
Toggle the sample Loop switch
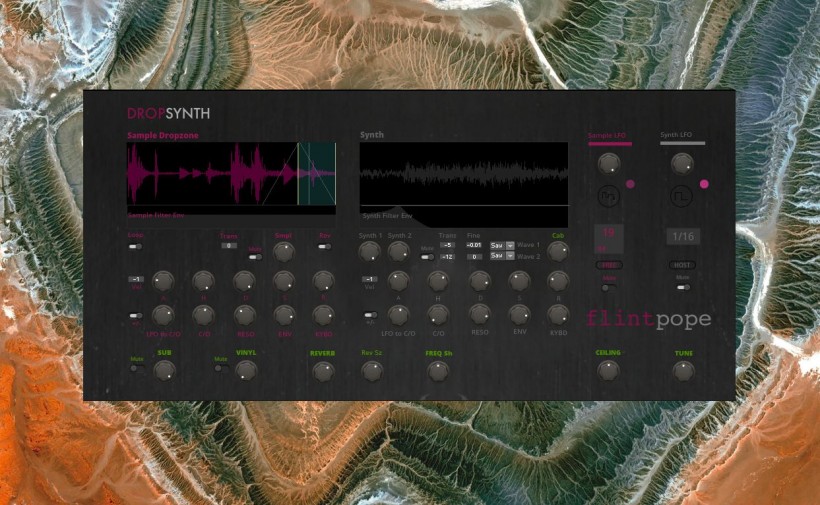tap(134, 246)
